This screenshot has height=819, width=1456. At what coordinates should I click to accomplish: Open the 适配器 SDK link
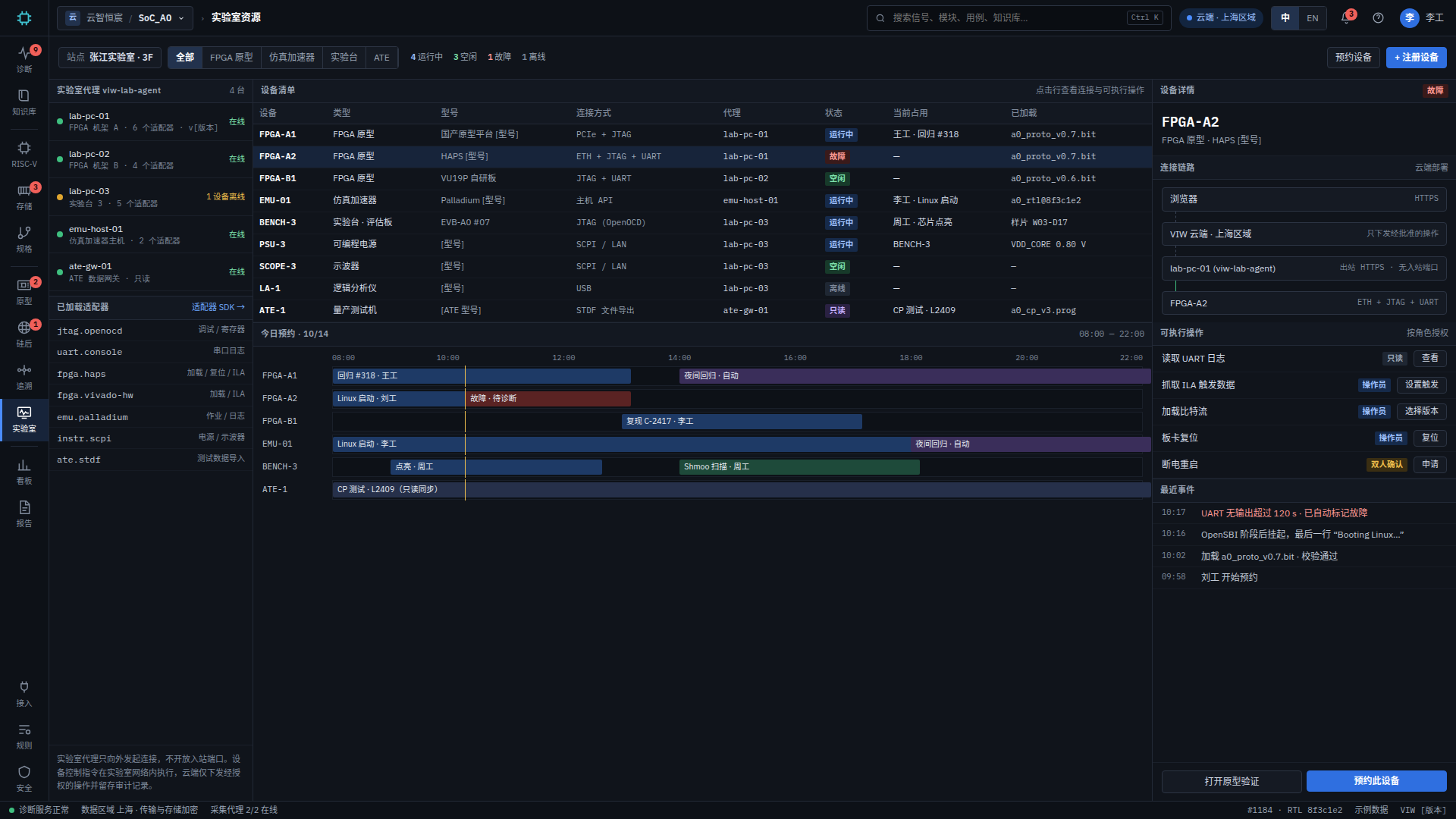pos(218,307)
